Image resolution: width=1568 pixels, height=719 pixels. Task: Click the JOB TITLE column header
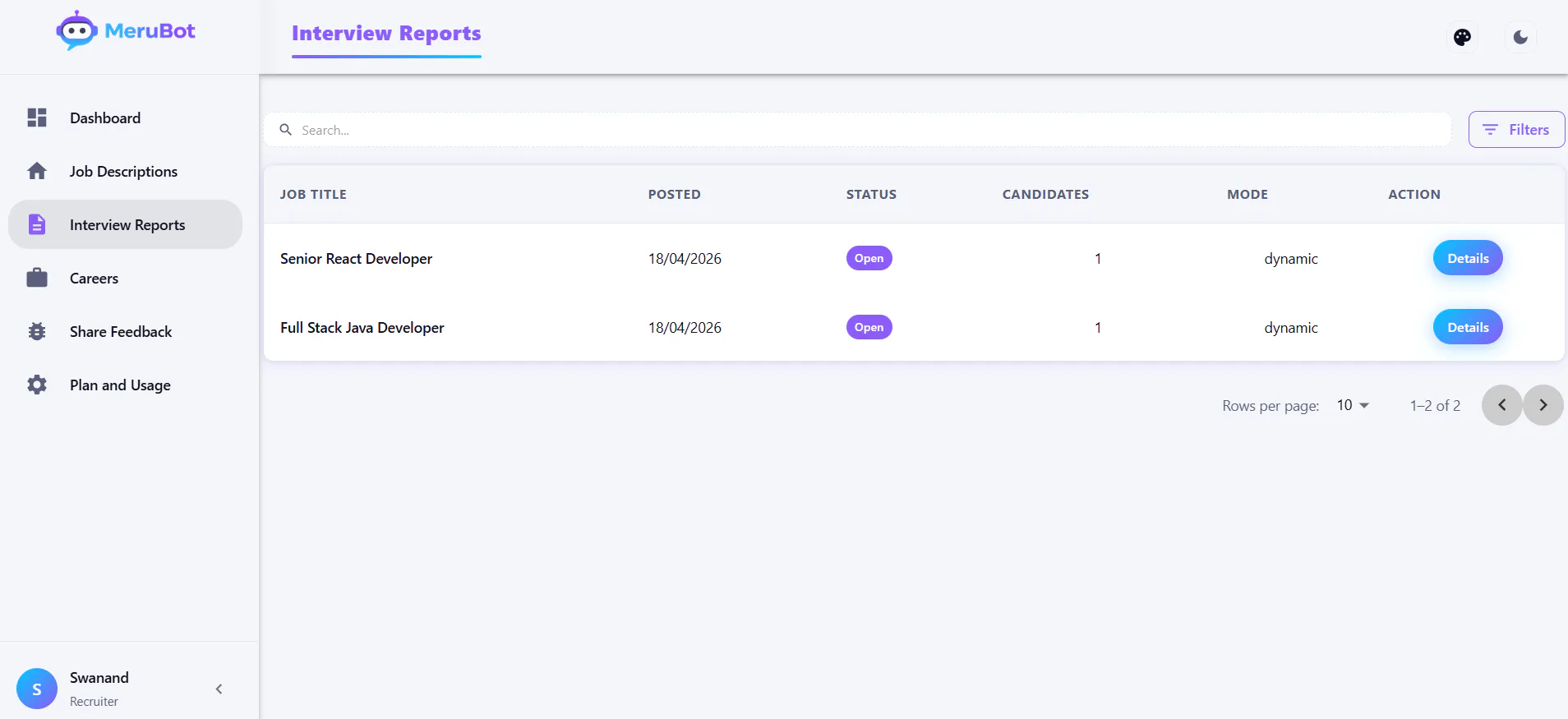tap(313, 195)
